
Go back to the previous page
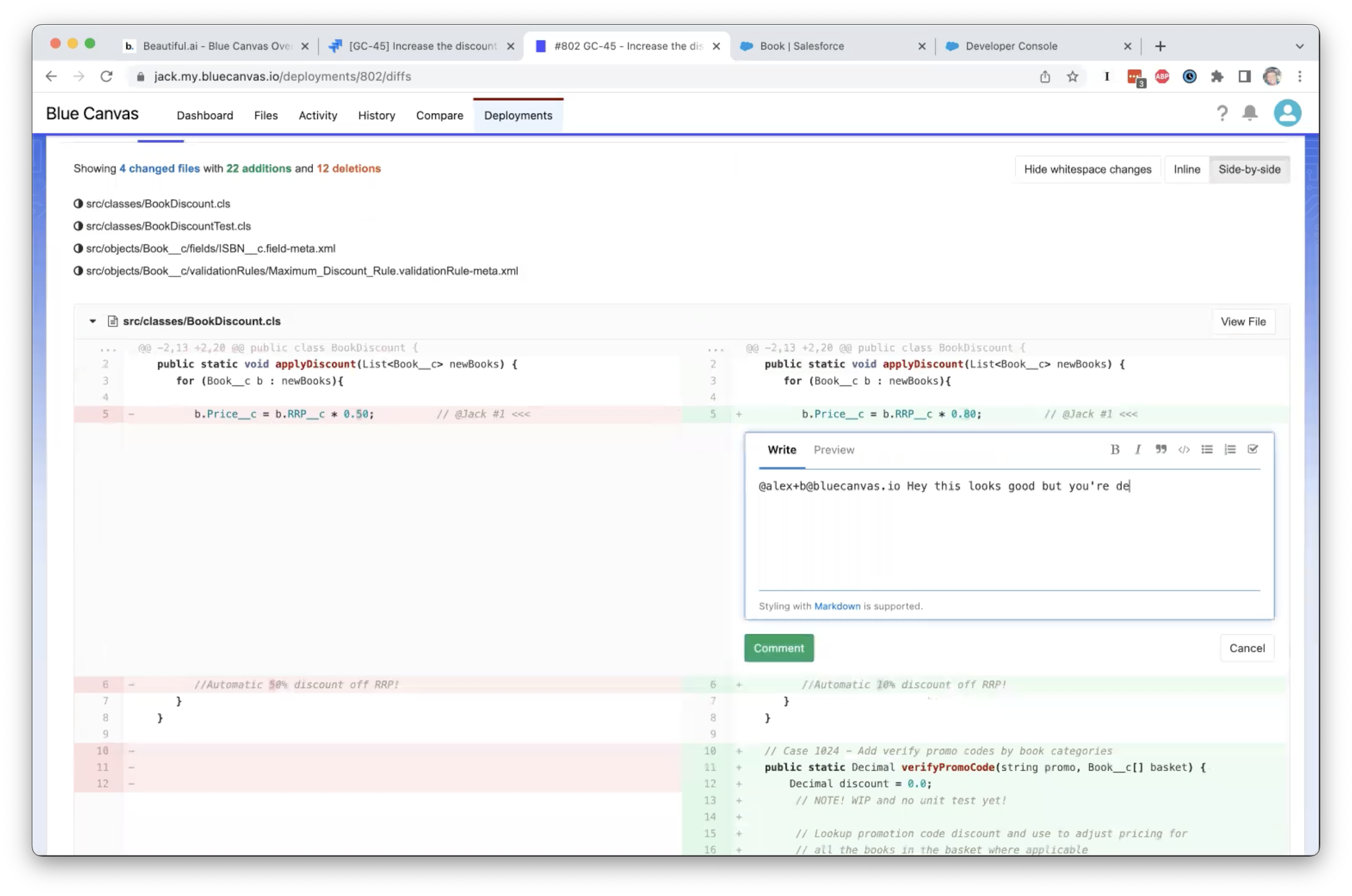click(51, 76)
